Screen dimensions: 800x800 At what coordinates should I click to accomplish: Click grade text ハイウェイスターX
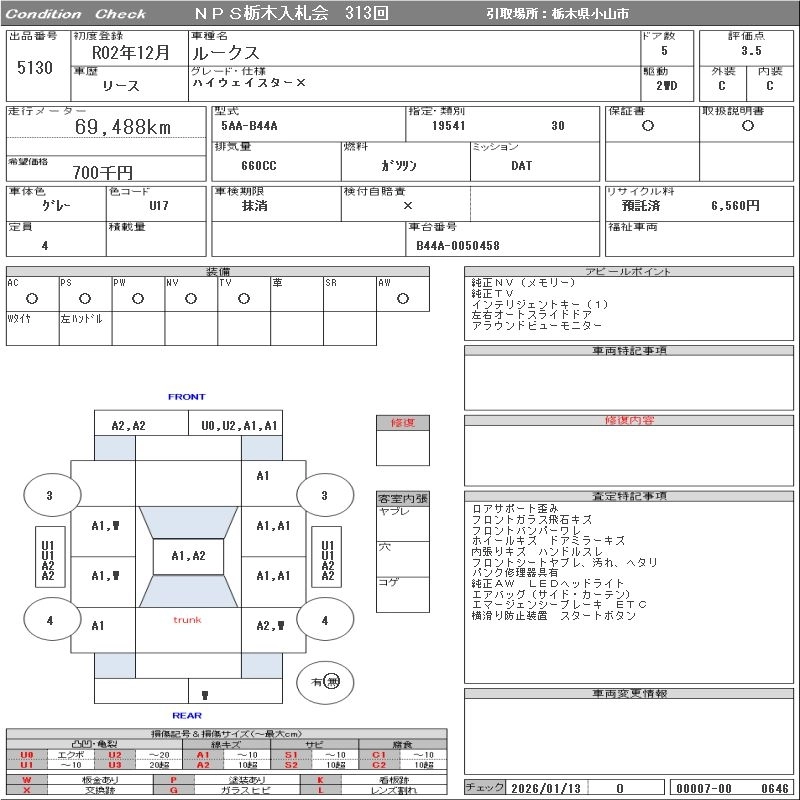pos(249,83)
